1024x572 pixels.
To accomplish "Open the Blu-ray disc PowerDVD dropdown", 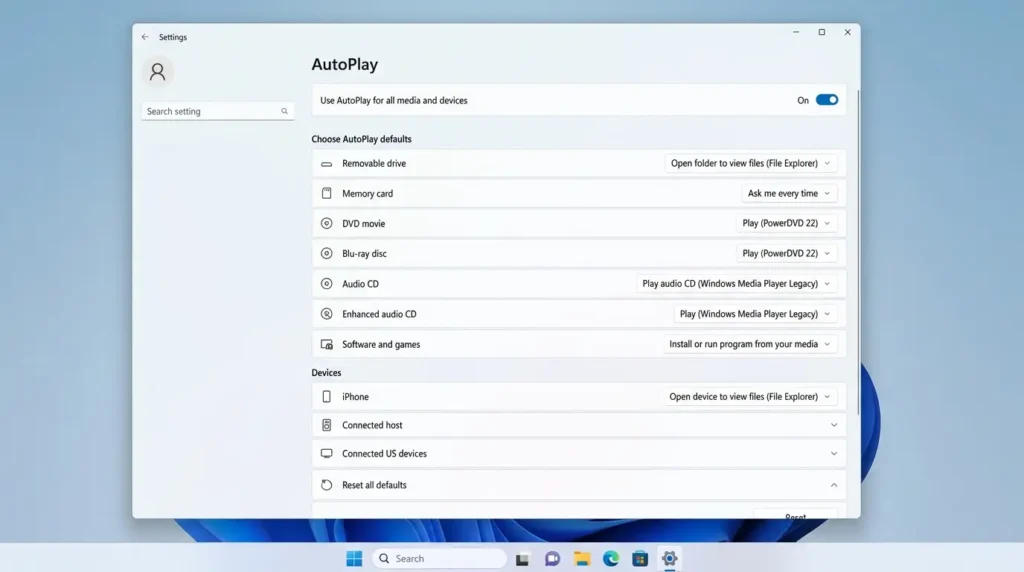I will click(x=786, y=253).
